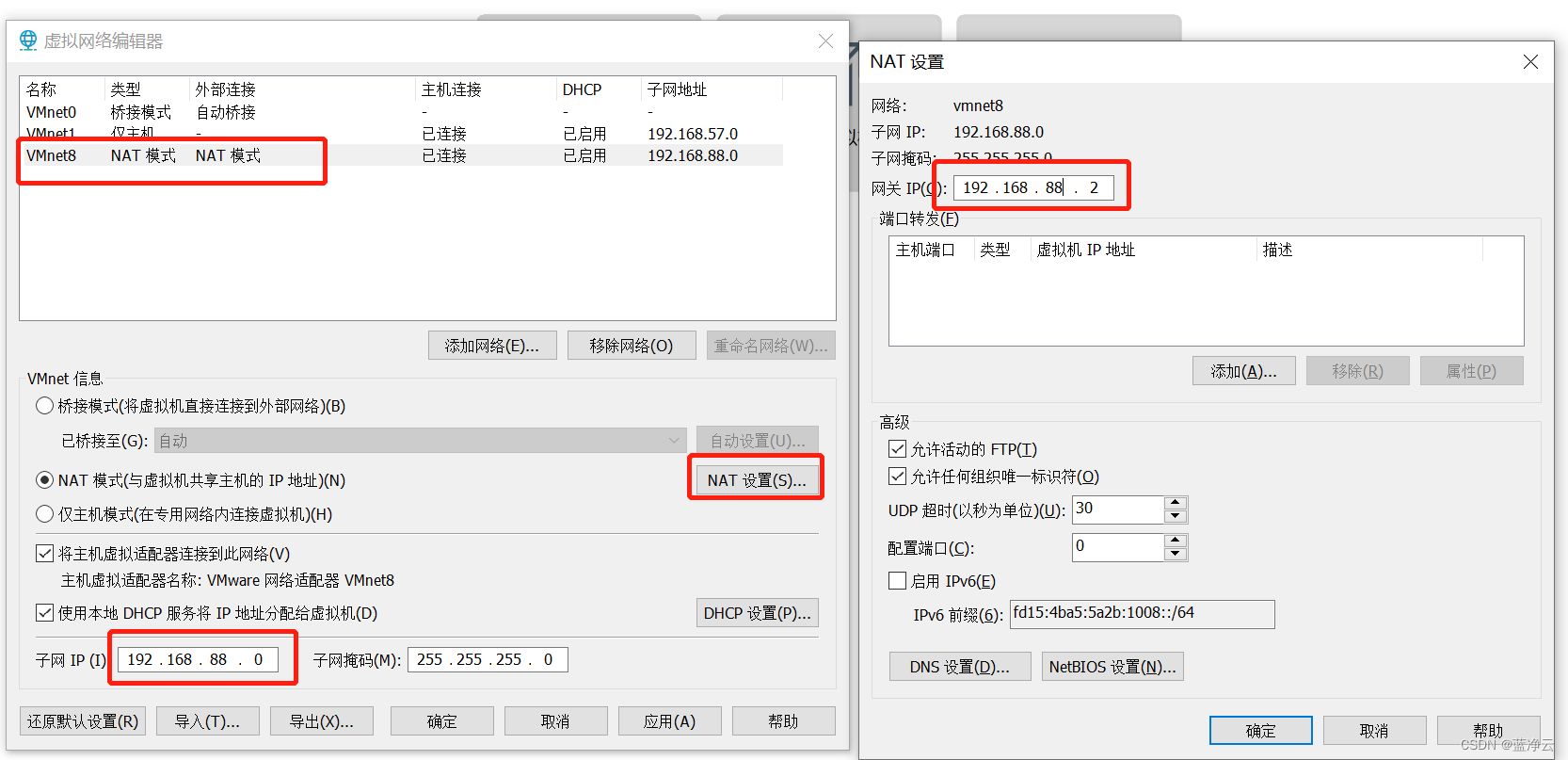Click the UDP 超时 value field
The image size is (1568, 760).
1118,509
